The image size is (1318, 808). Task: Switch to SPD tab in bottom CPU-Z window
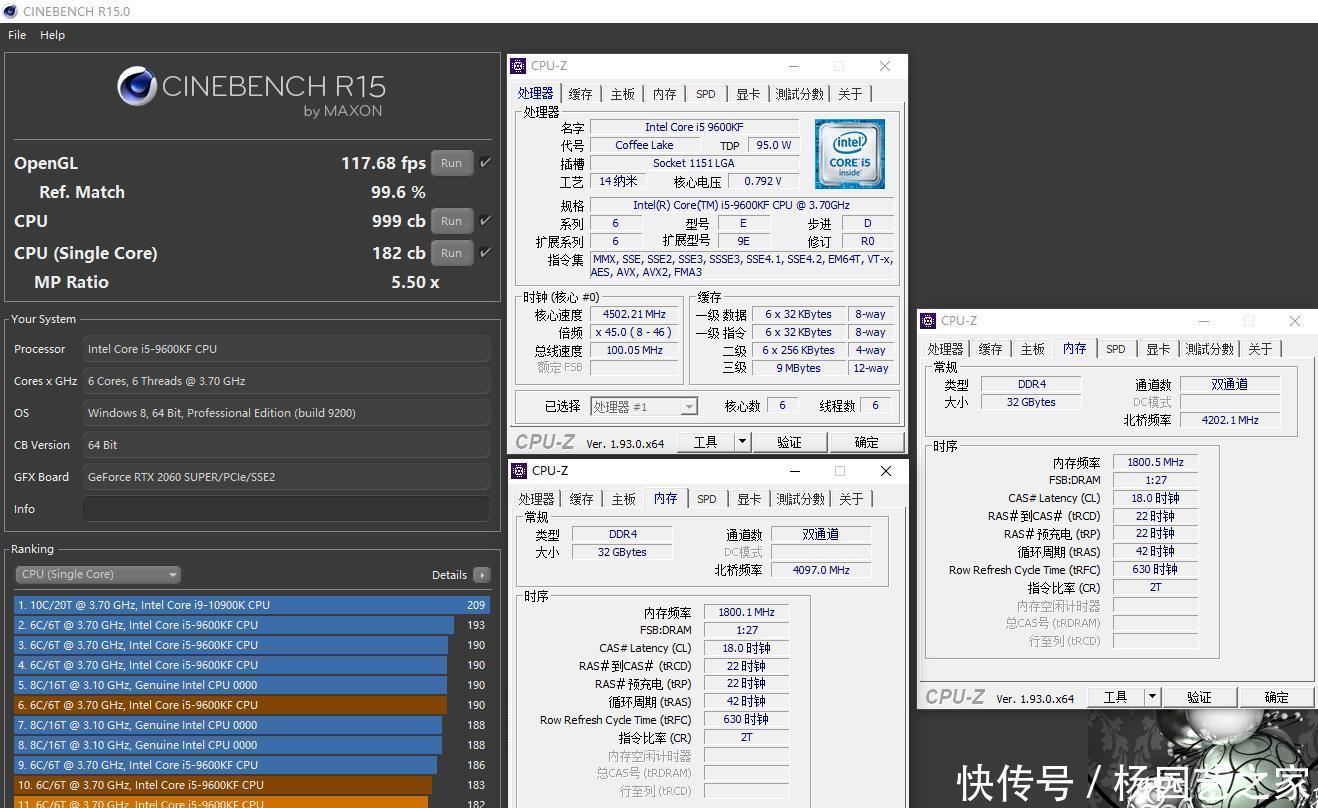[x=707, y=499]
